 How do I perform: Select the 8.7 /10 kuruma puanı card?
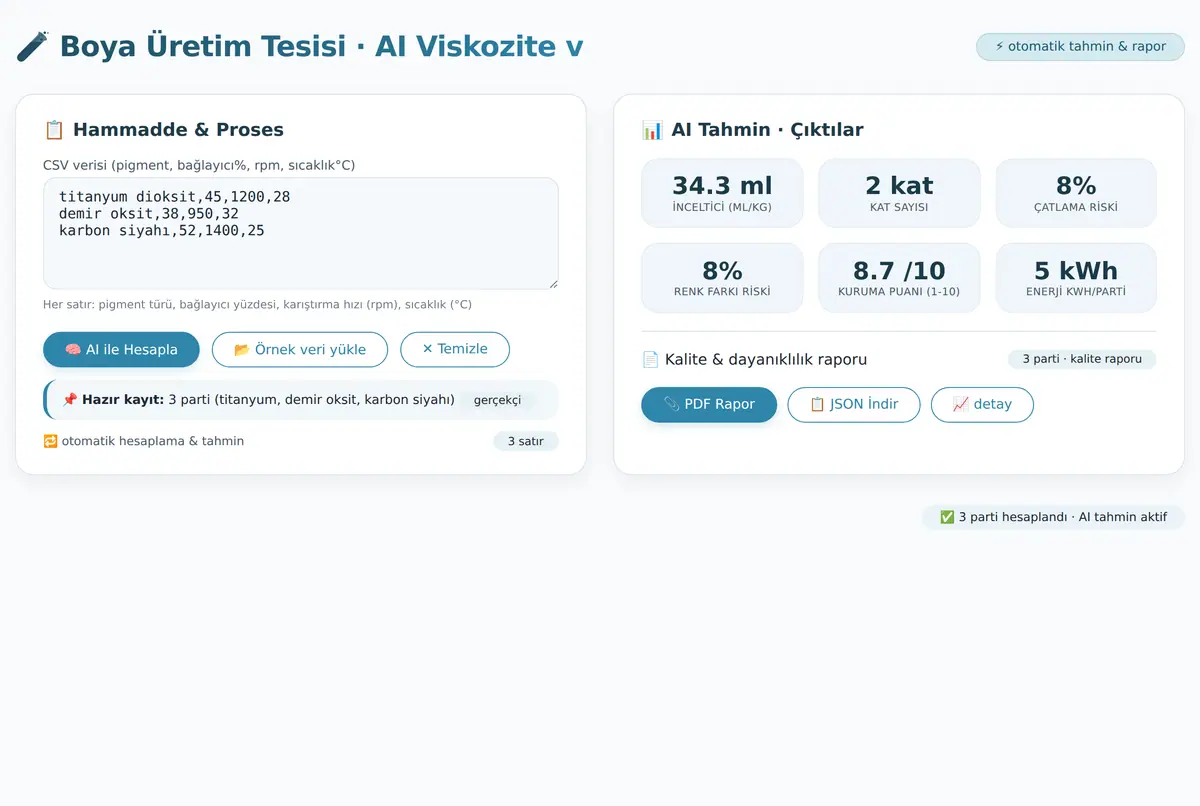[x=899, y=278]
